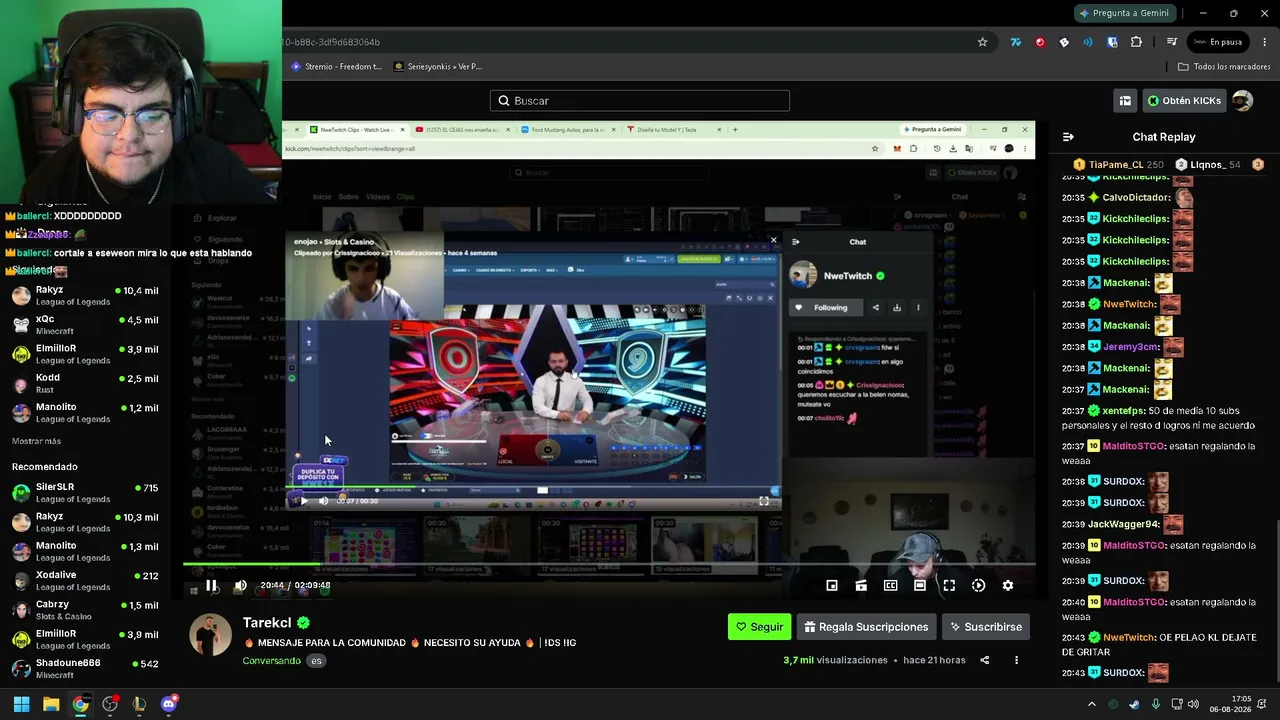Open File Explorer from the taskbar
1280x720 pixels.
pyautogui.click(x=51, y=704)
